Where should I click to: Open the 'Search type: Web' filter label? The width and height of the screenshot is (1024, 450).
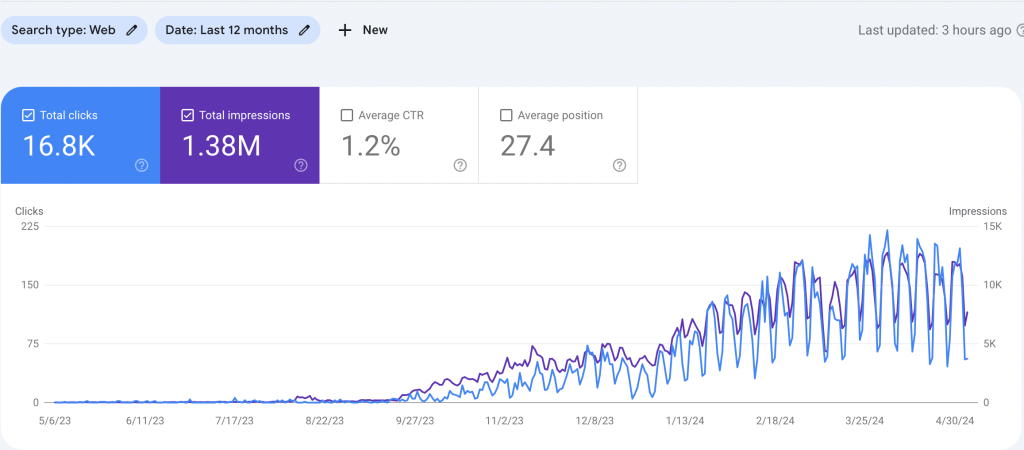coord(63,30)
